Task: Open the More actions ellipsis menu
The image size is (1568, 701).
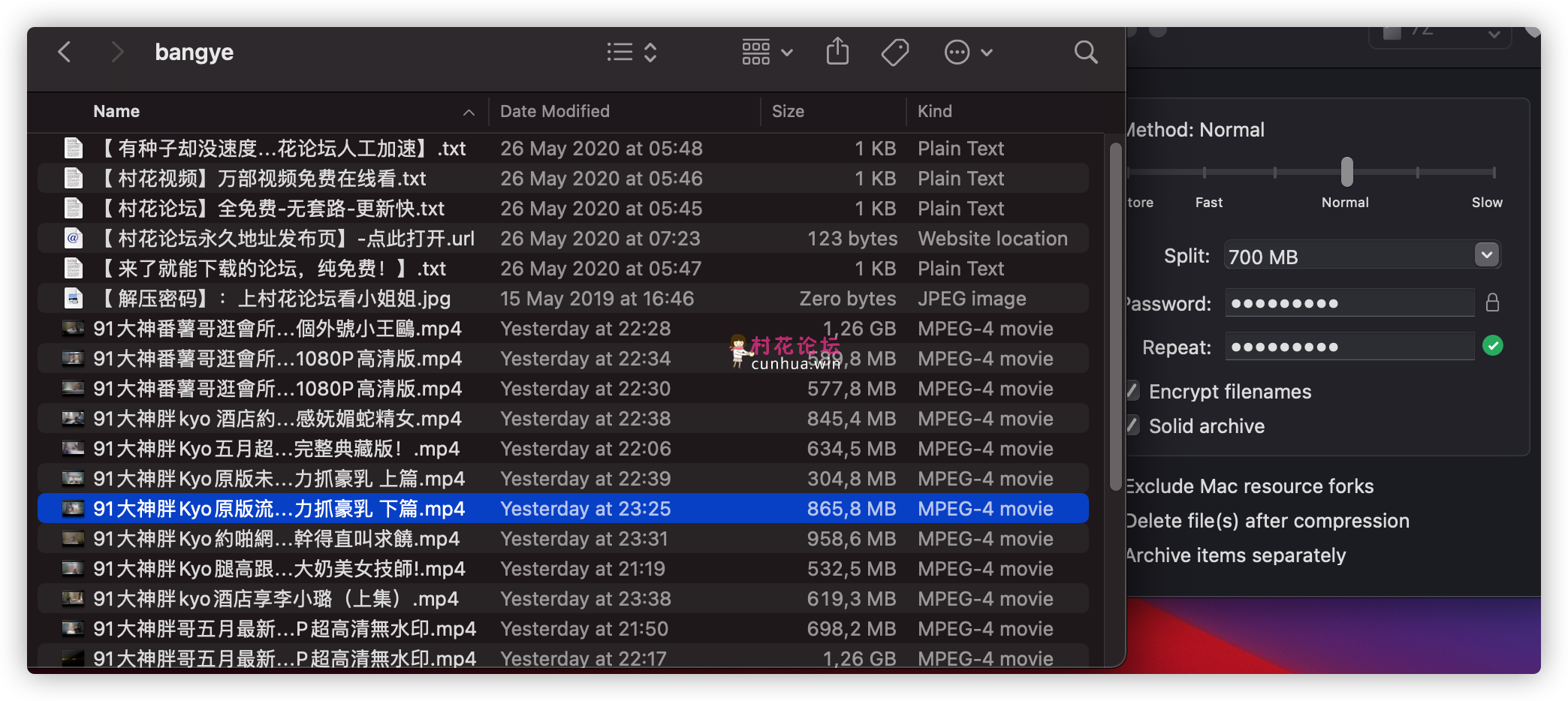Action: [x=968, y=53]
